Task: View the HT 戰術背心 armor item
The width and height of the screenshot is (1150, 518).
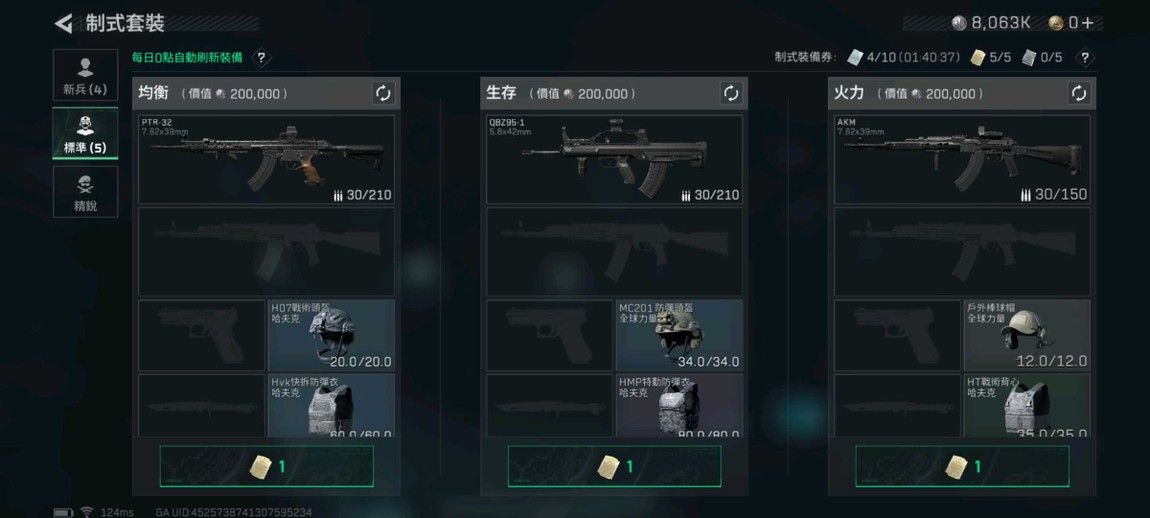Action: point(1027,406)
